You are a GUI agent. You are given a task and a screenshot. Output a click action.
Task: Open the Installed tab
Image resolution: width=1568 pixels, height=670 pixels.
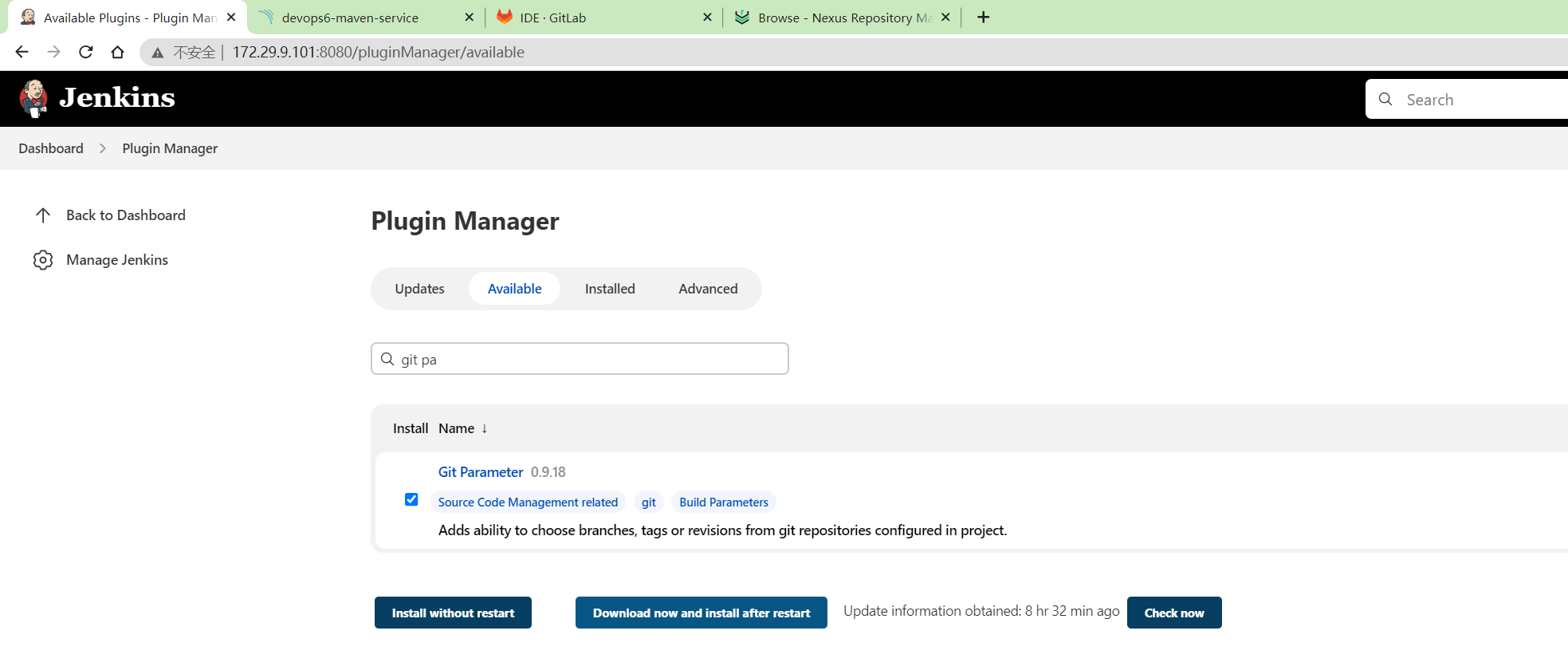(610, 289)
